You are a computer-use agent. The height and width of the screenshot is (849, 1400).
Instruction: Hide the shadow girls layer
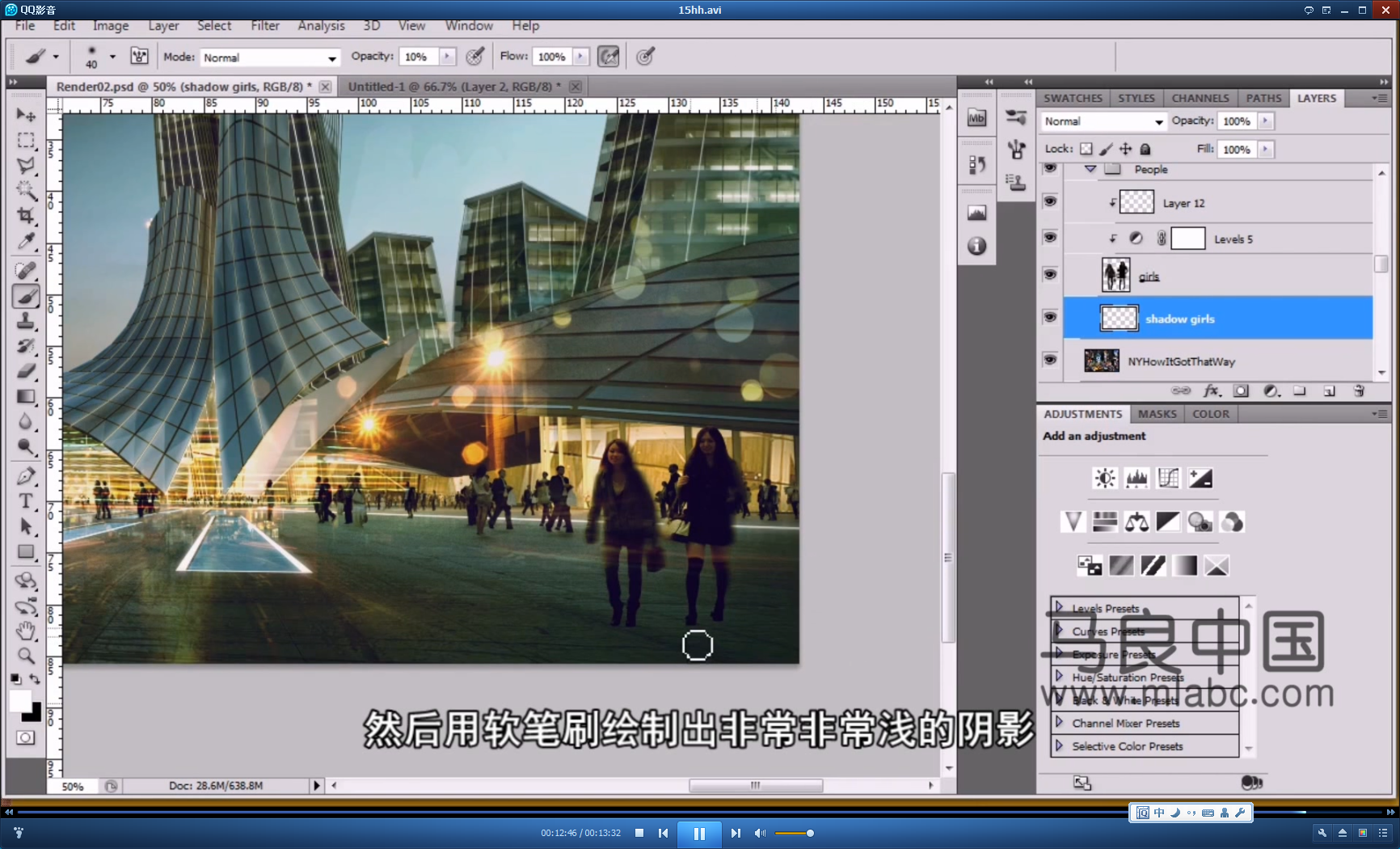(1049, 316)
